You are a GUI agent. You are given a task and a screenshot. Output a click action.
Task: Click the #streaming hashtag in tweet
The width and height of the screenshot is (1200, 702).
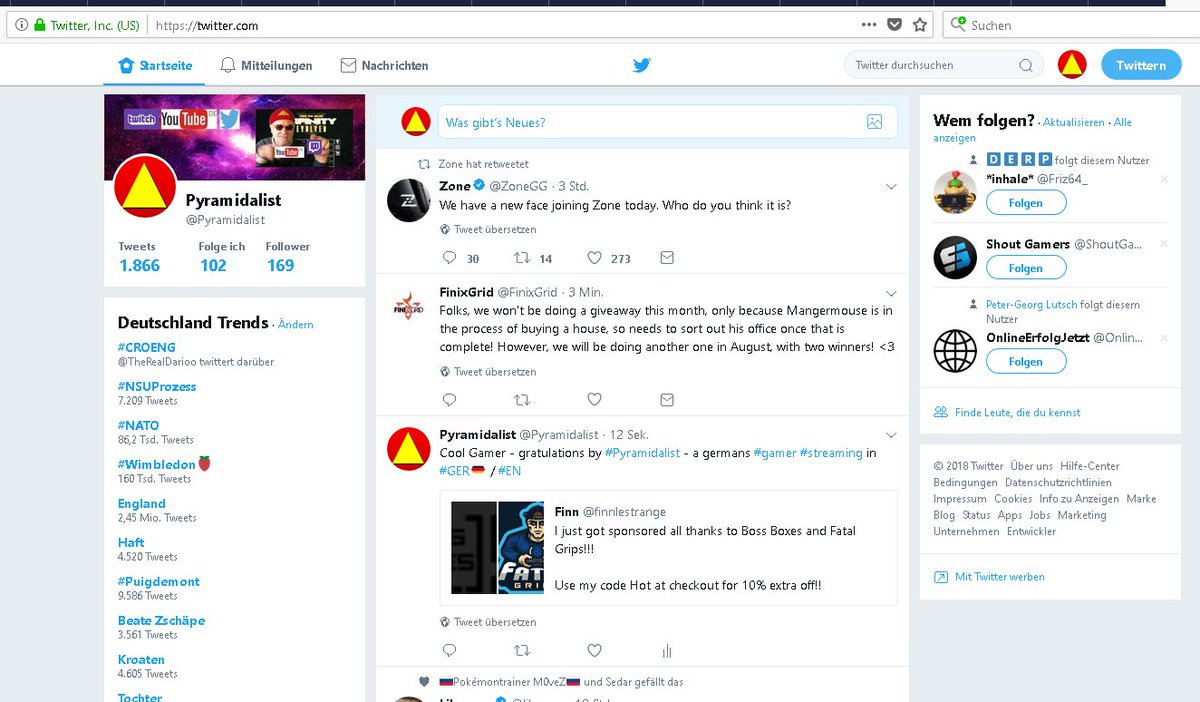pos(831,453)
